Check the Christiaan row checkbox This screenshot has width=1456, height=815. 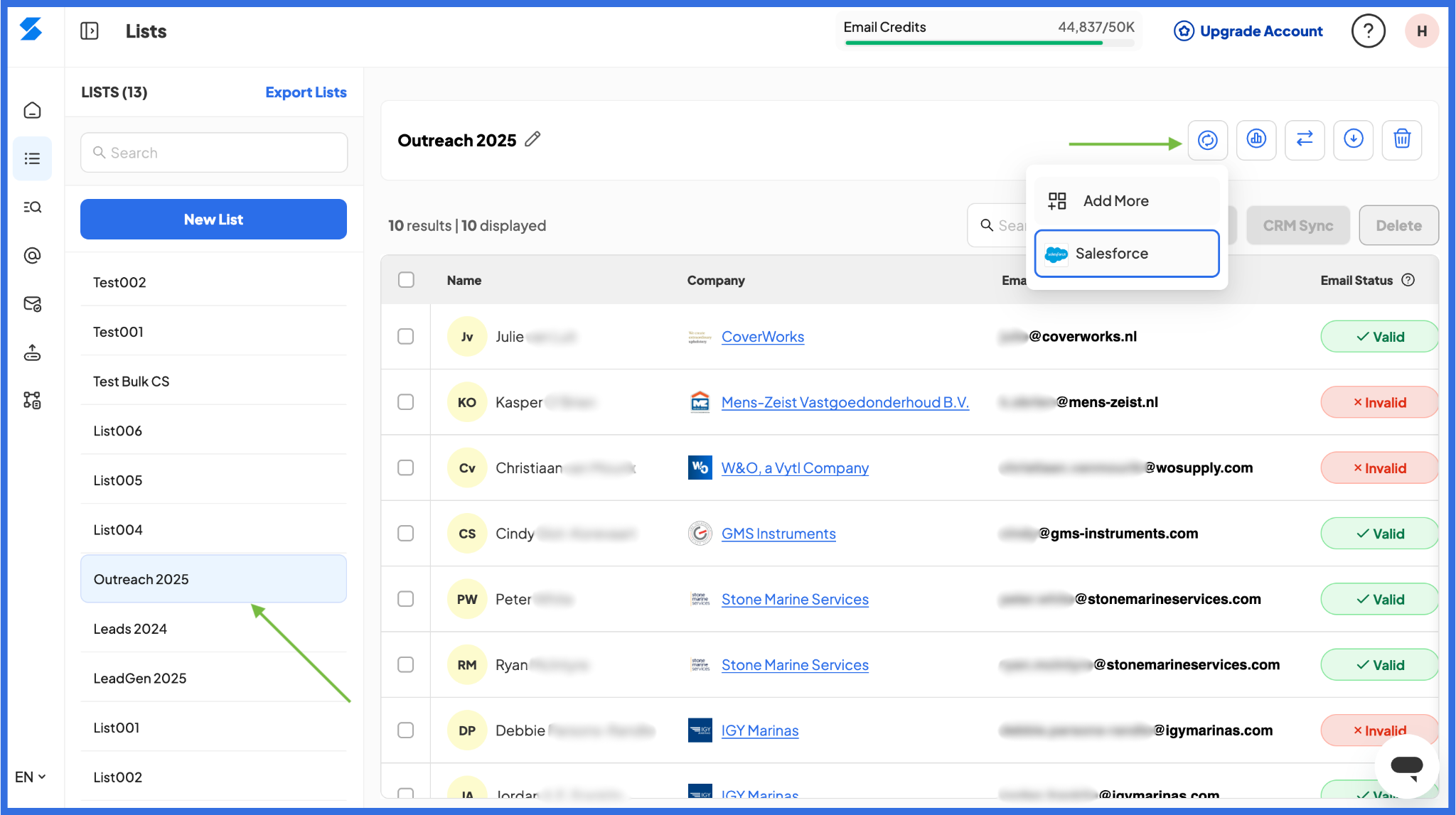coord(406,468)
